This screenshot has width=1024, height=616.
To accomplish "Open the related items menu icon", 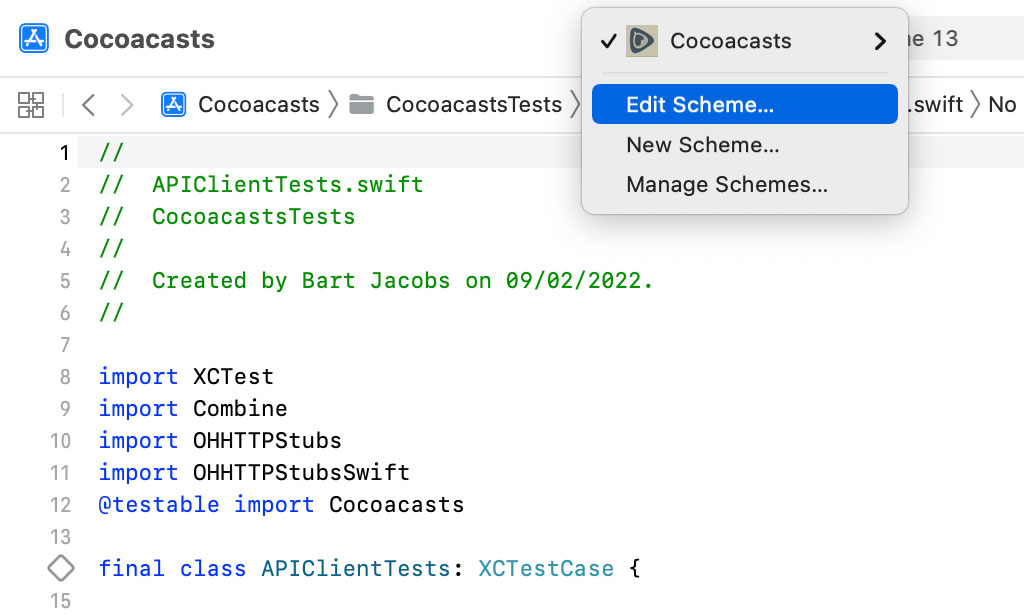I will click(x=31, y=104).
